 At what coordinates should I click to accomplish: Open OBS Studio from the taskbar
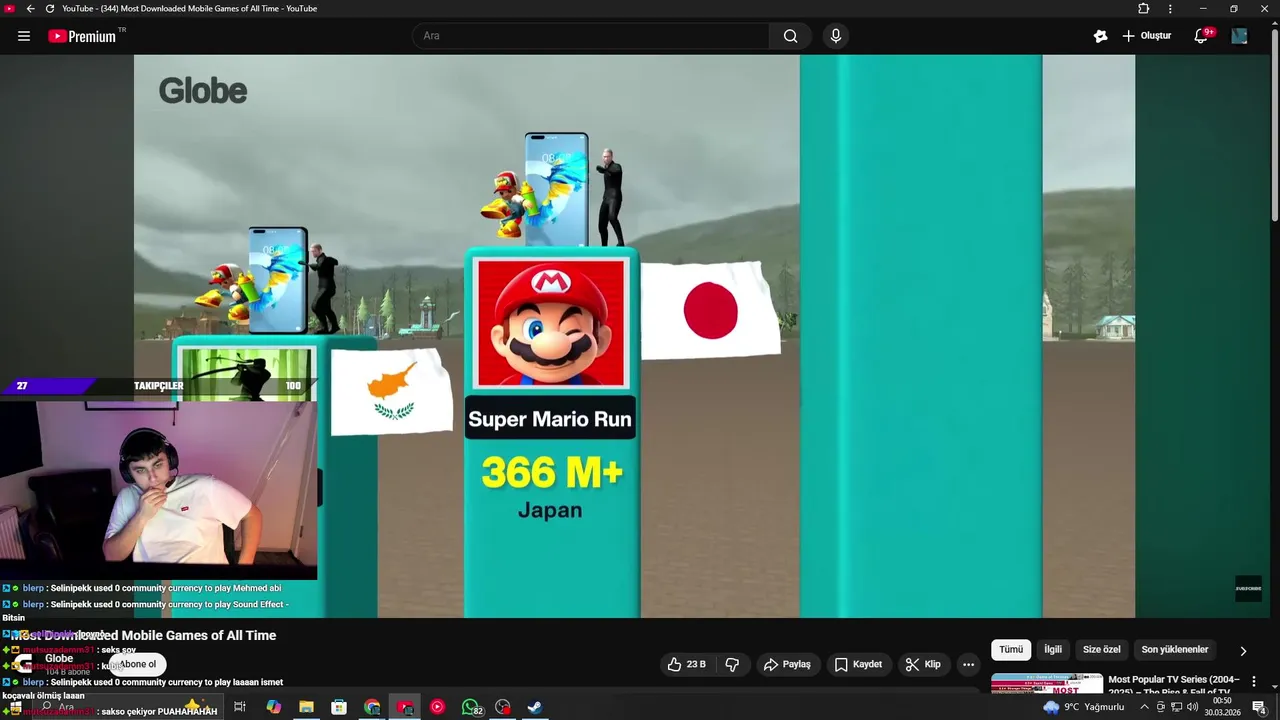(503, 707)
